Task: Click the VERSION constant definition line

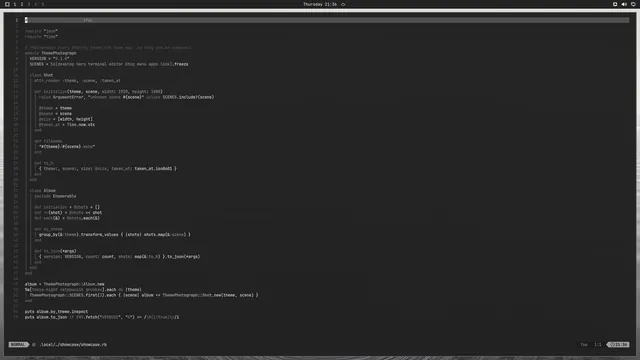Action: [49, 58]
